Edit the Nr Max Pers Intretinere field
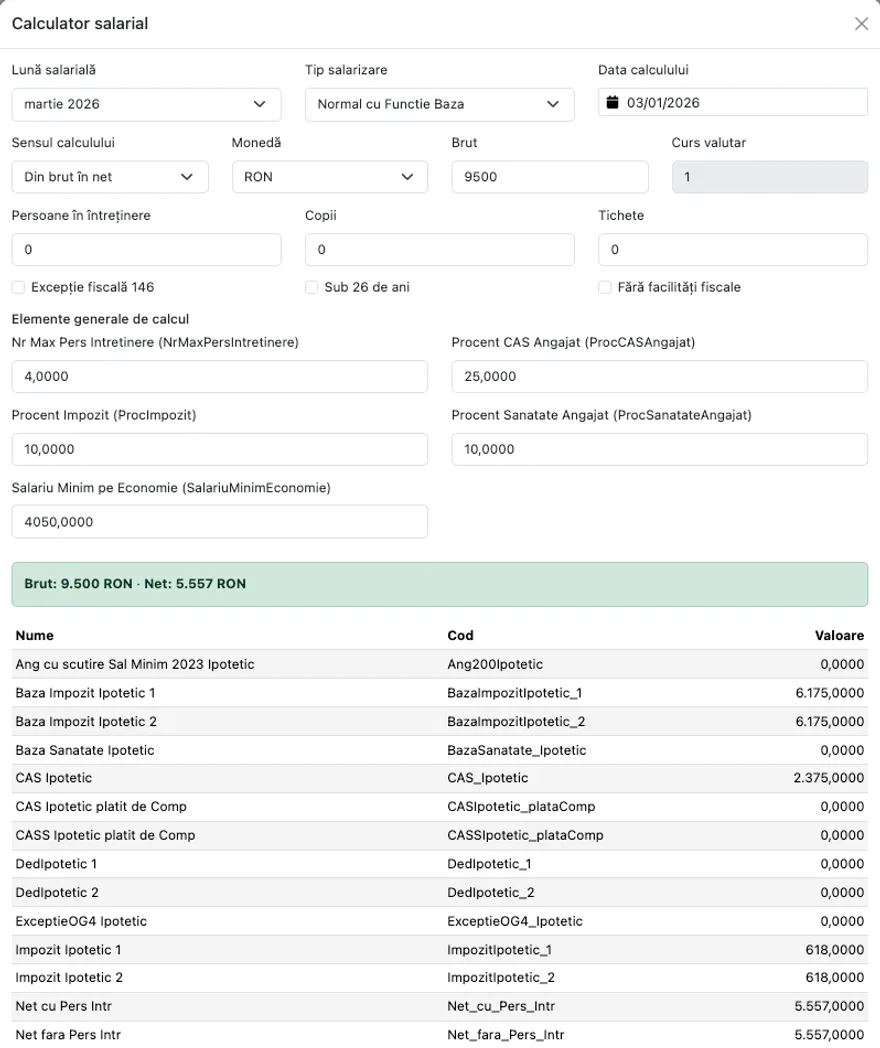 (x=220, y=377)
